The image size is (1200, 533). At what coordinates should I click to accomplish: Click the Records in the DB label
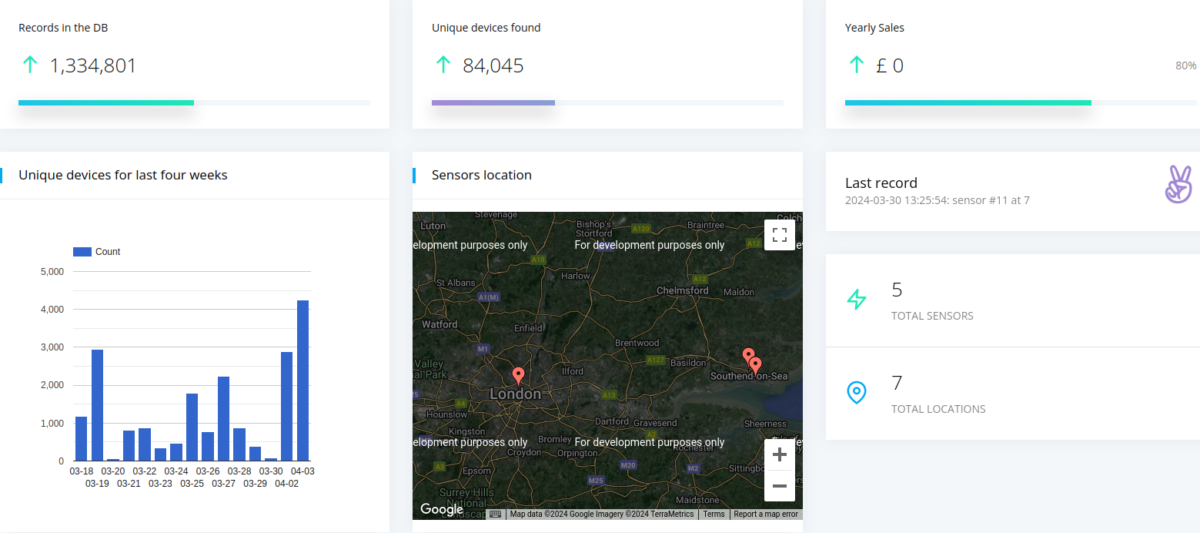pyautogui.click(x=62, y=28)
